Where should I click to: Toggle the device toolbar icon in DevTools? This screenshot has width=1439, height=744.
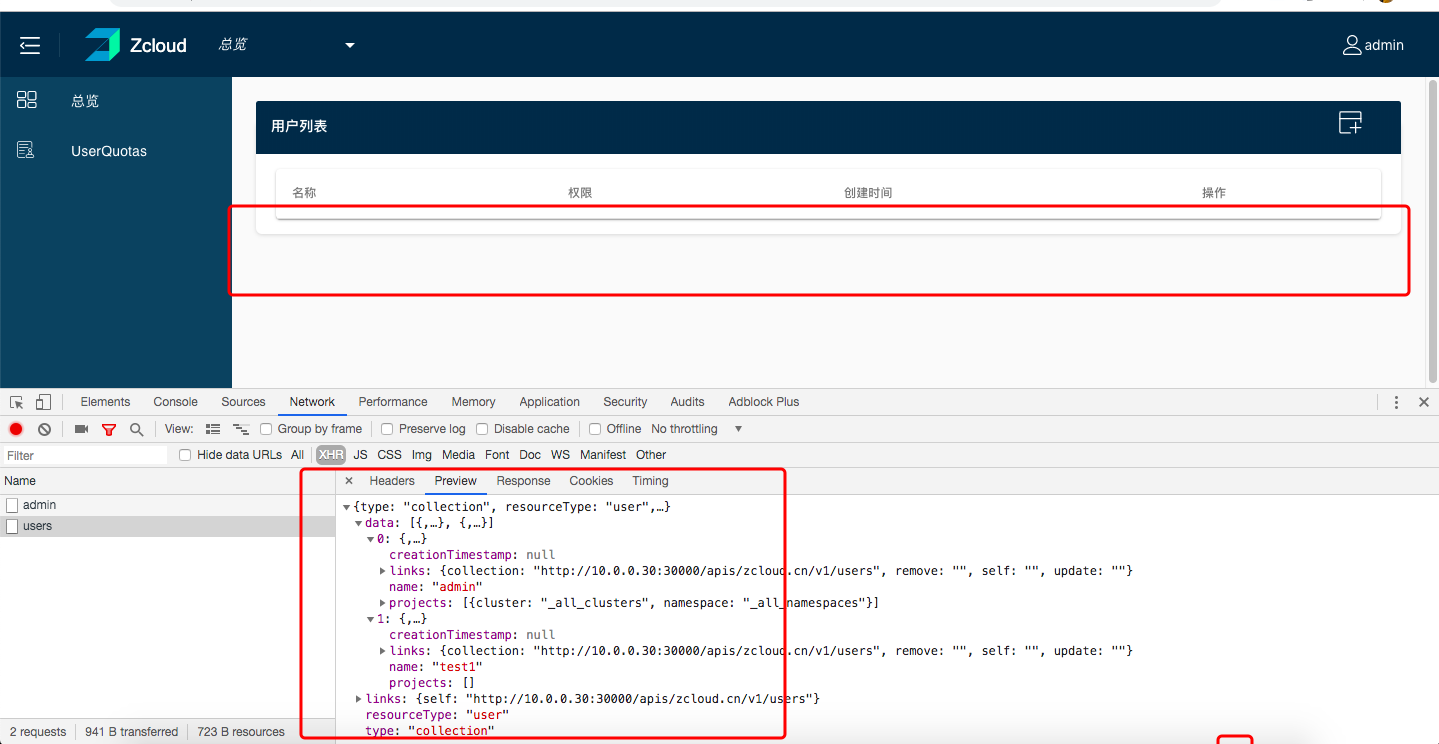coord(43,402)
